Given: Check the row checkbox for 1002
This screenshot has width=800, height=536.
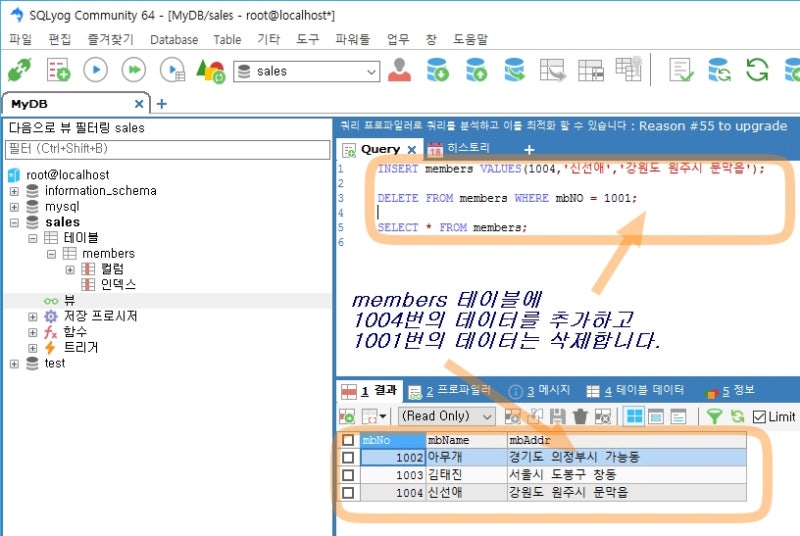Looking at the screenshot, I should click(x=348, y=457).
